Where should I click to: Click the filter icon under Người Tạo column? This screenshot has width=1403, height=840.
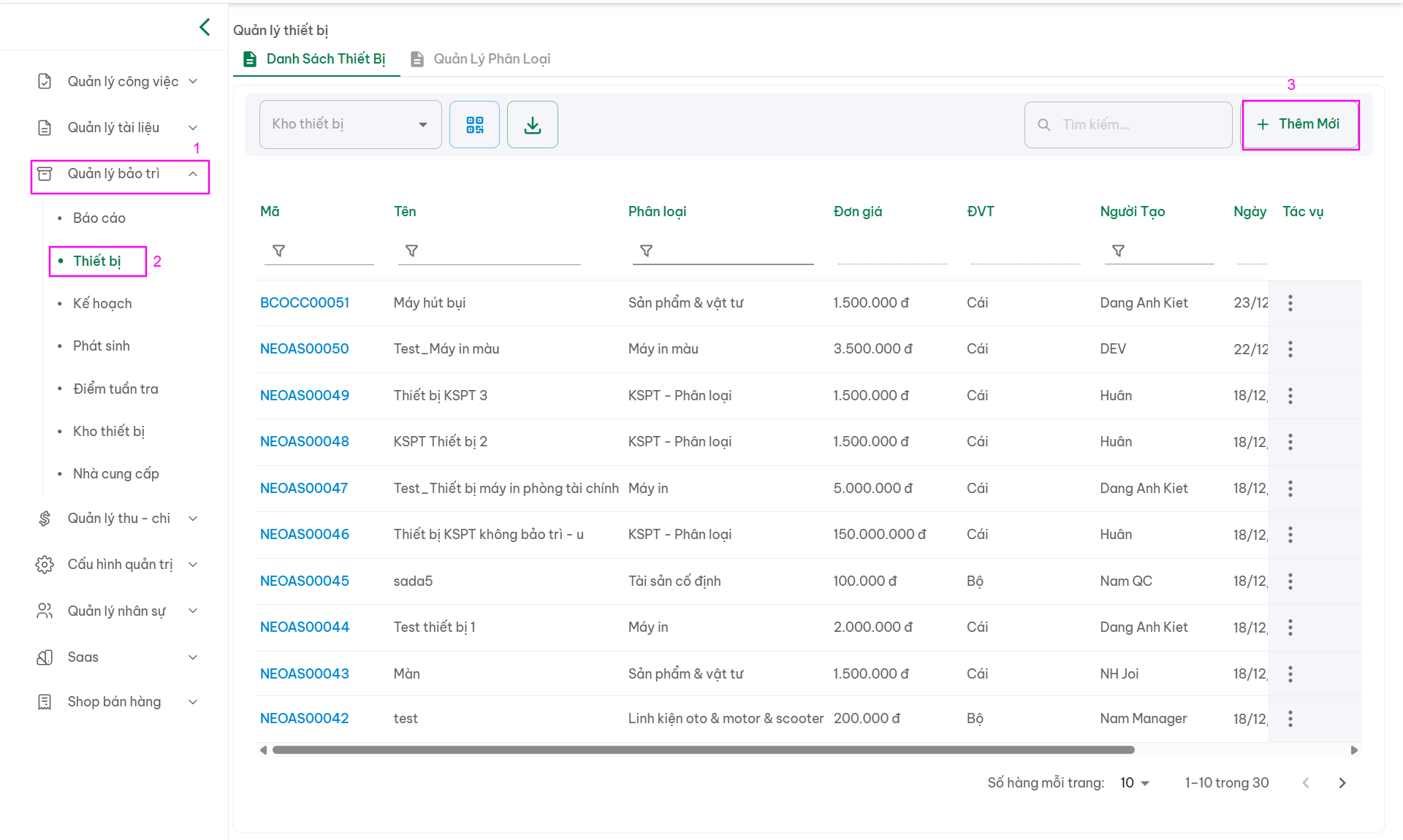(1118, 251)
